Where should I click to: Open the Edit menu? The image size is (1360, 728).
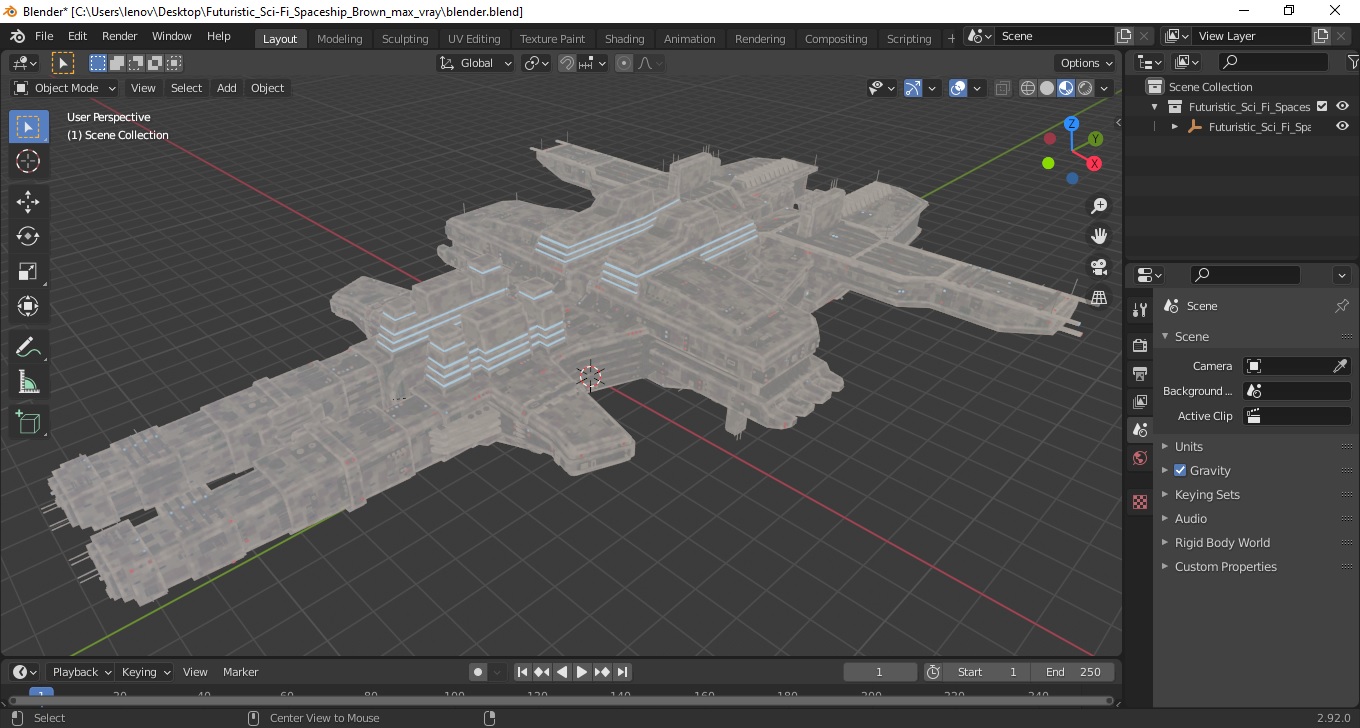point(77,36)
